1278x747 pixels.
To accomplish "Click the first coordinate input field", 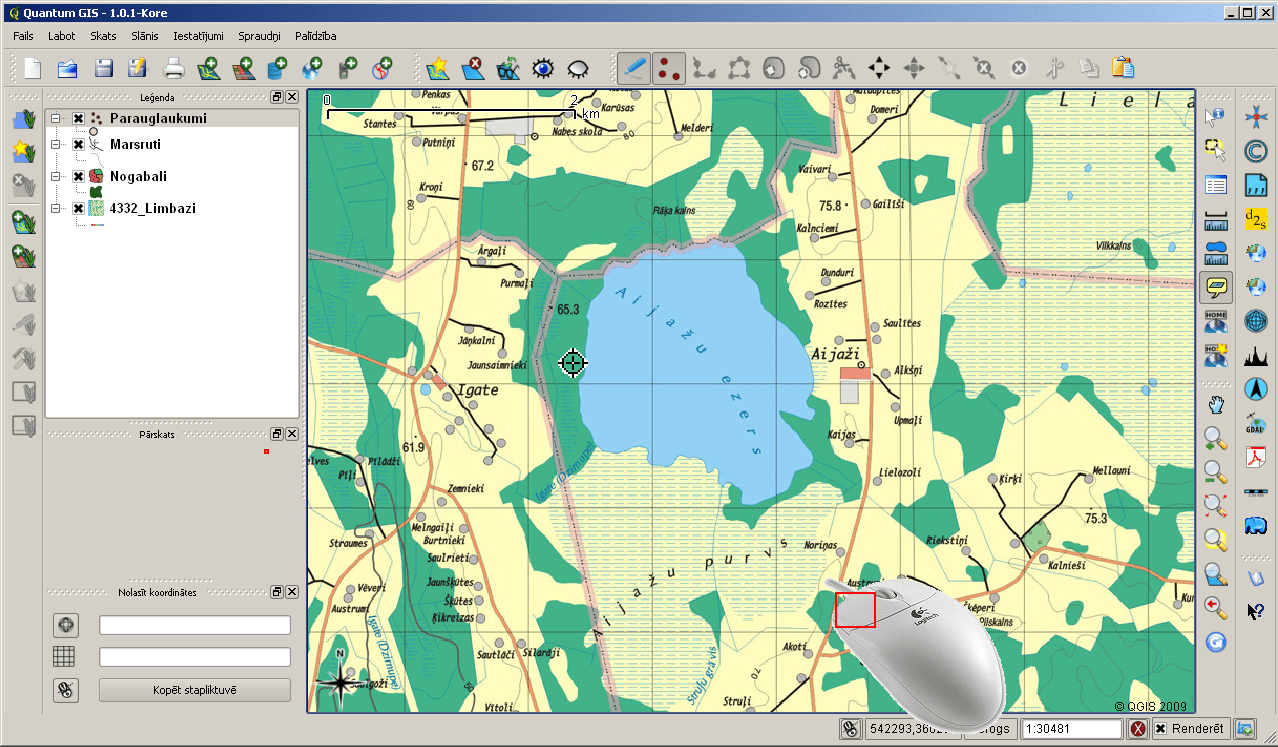I will tap(195, 625).
